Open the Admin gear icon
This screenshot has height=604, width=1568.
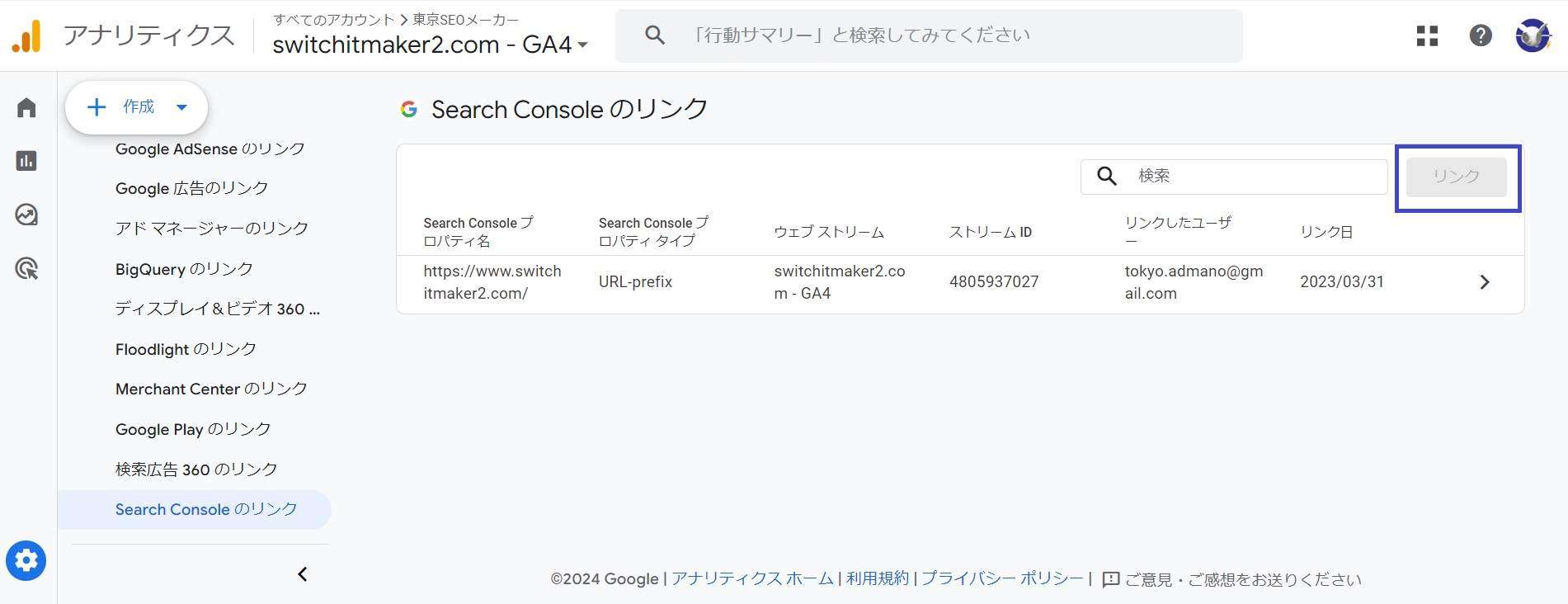click(x=26, y=561)
